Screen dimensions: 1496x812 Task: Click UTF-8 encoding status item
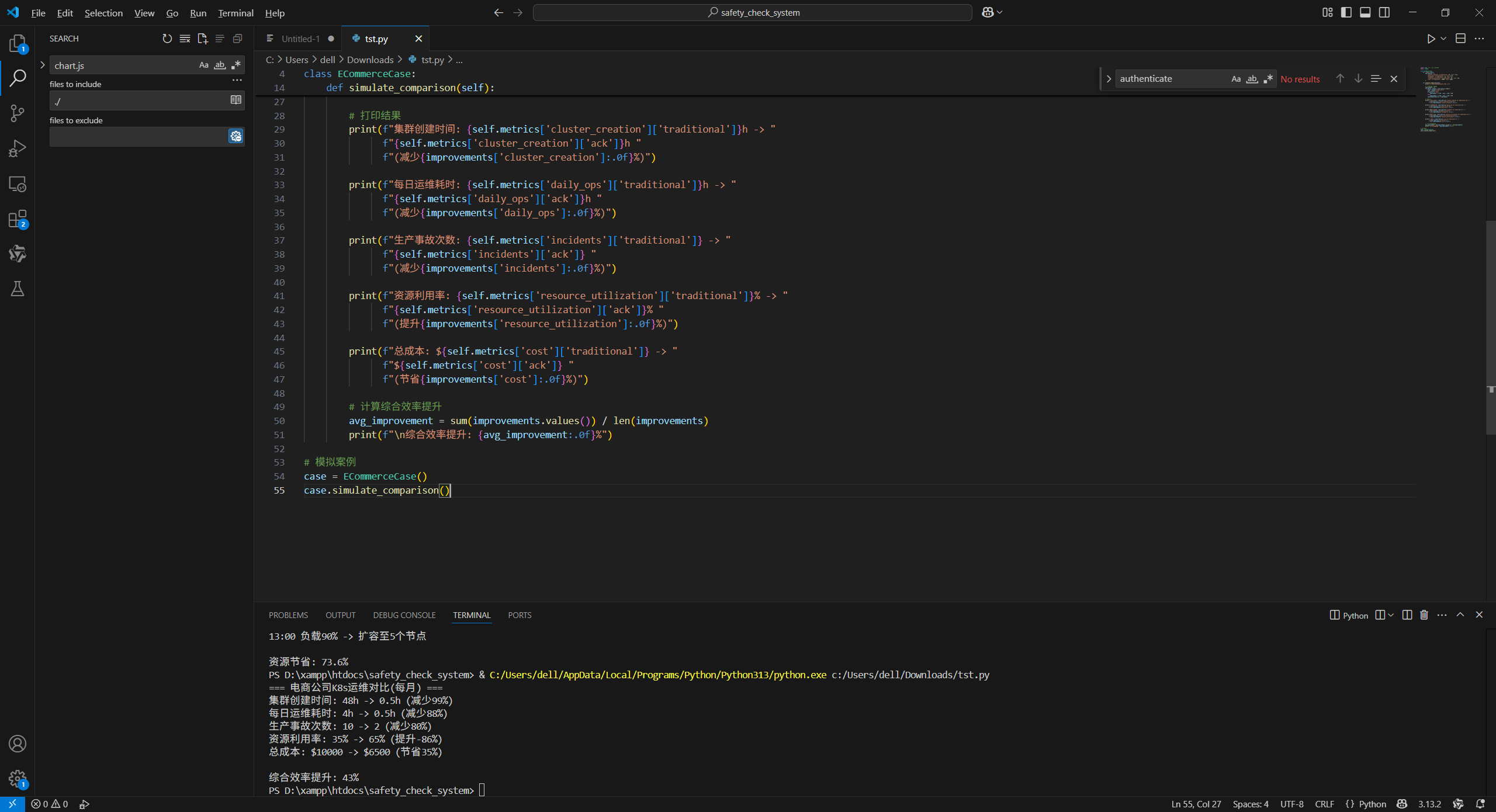click(x=1291, y=804)
